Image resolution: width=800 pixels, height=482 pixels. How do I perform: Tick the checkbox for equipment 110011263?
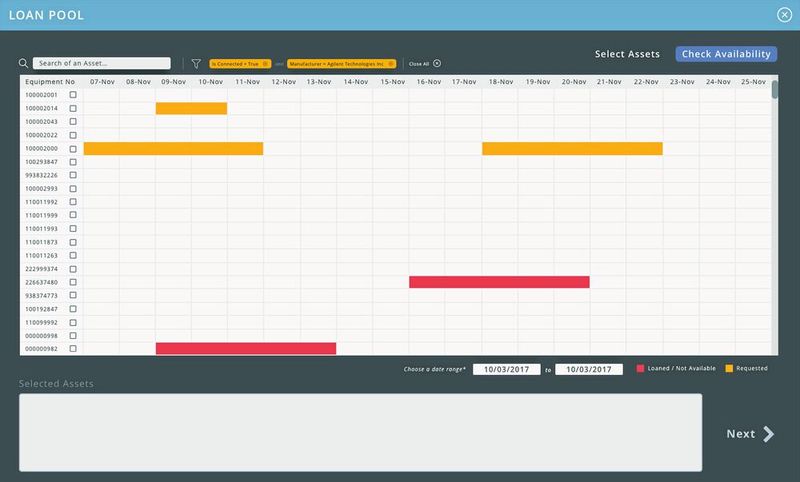[73, 256]
